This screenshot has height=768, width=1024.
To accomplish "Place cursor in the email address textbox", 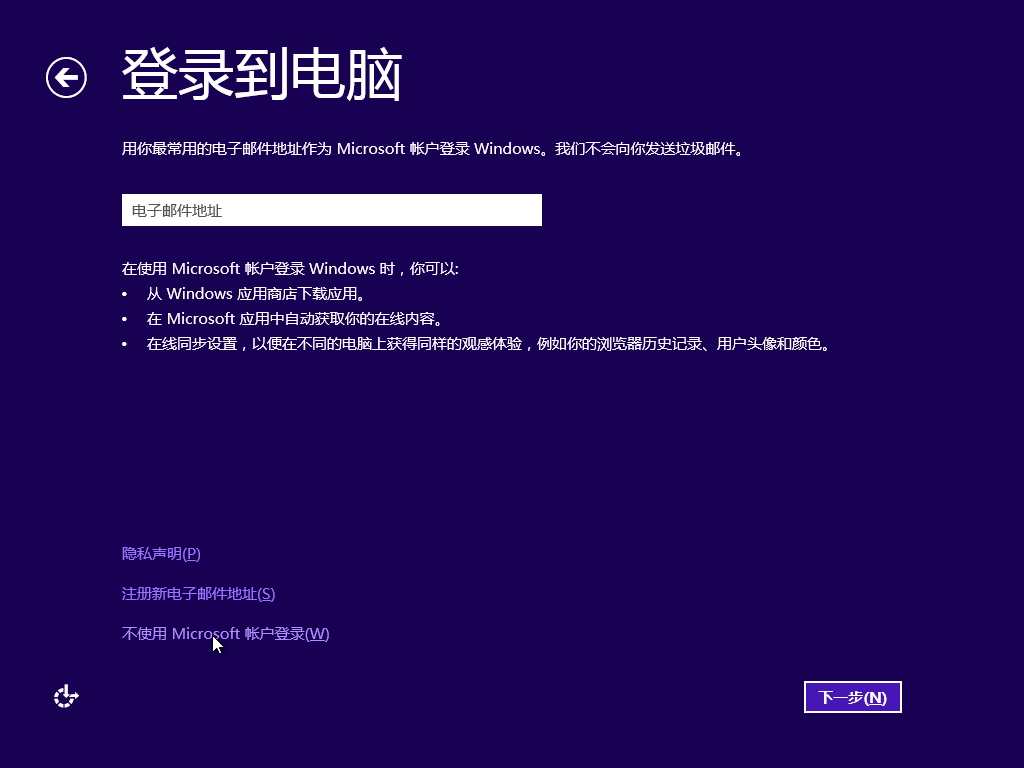I will [331, 210].
